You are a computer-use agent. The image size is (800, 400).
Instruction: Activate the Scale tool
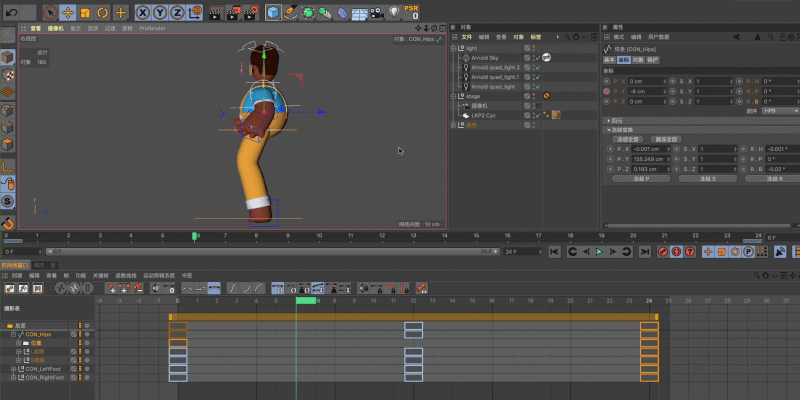coord(85,12)
